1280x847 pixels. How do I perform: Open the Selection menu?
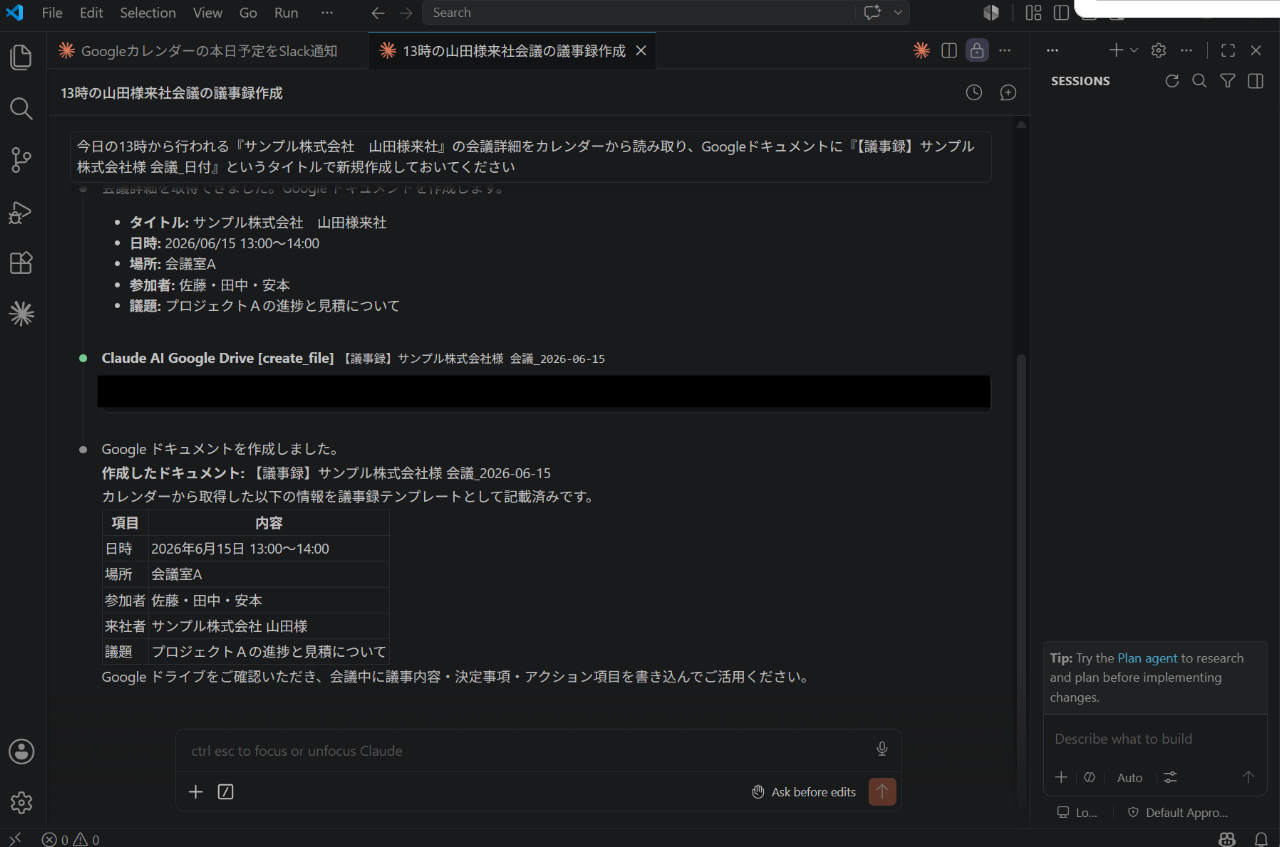click(x=148, y=13)
